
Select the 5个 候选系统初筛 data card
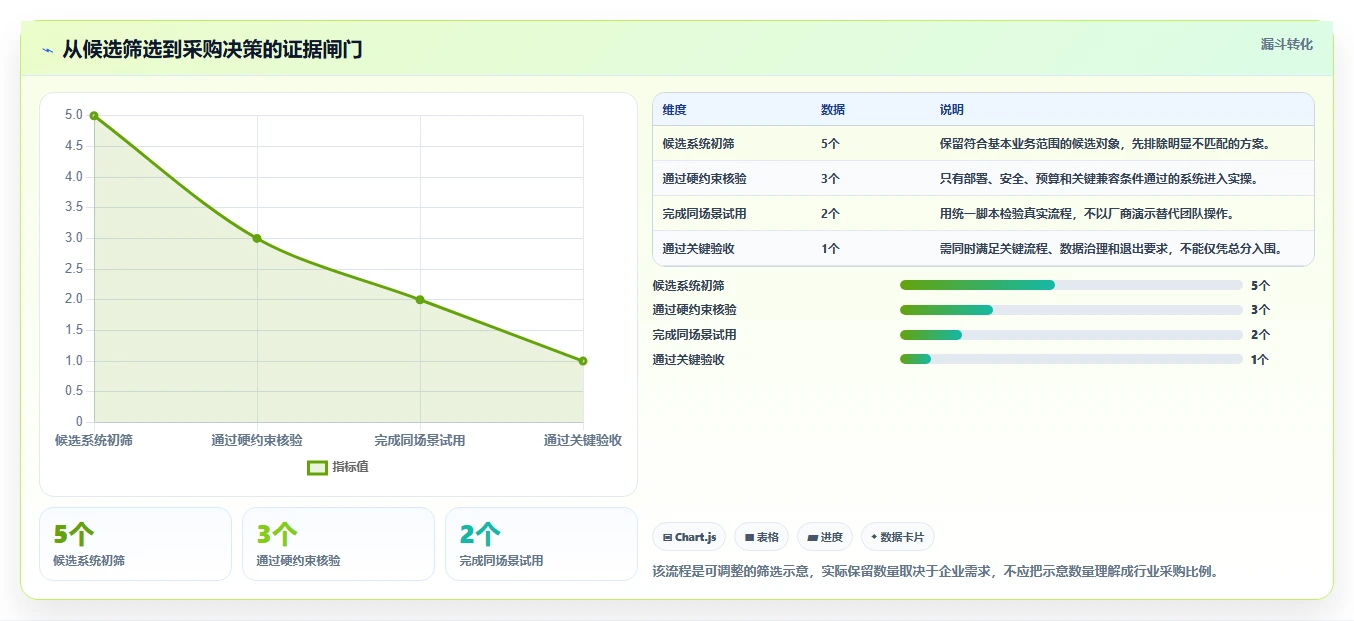[135, 544]
